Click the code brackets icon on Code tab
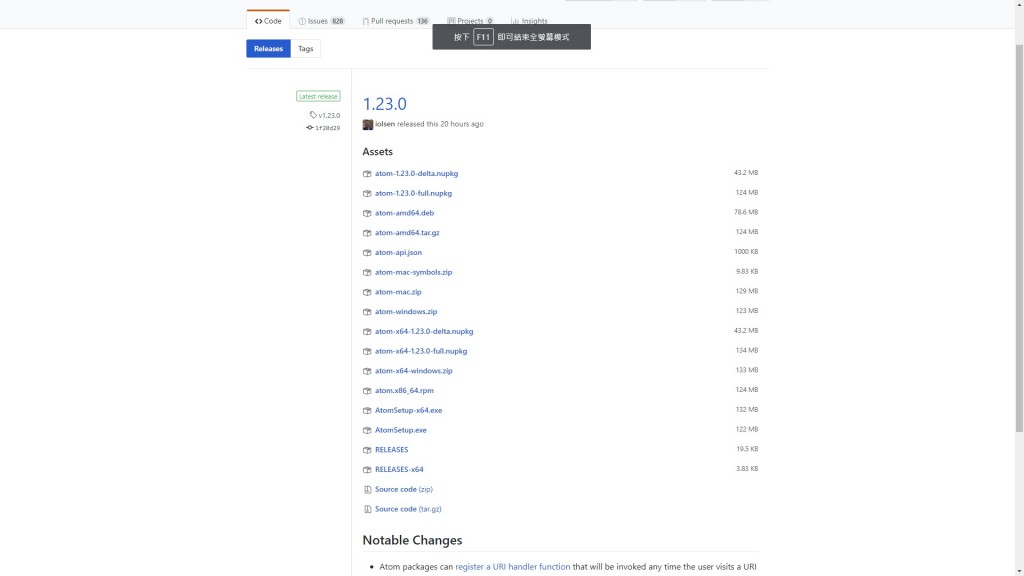 [x=259, y=21]
